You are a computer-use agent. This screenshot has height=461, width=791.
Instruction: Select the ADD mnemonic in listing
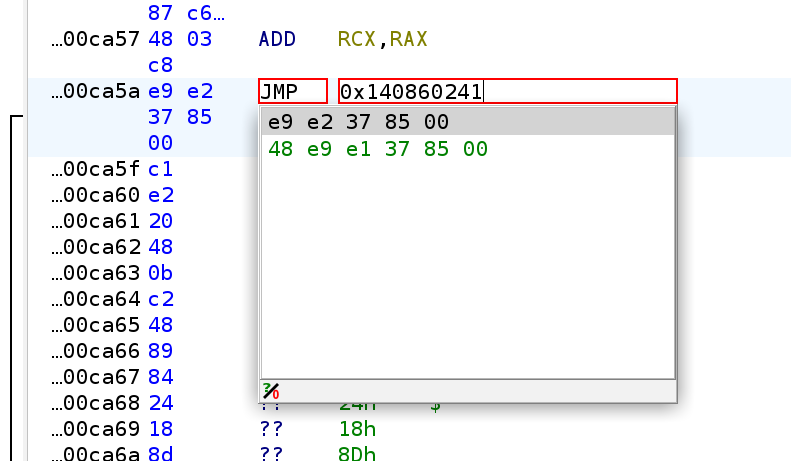coord(283,40)
